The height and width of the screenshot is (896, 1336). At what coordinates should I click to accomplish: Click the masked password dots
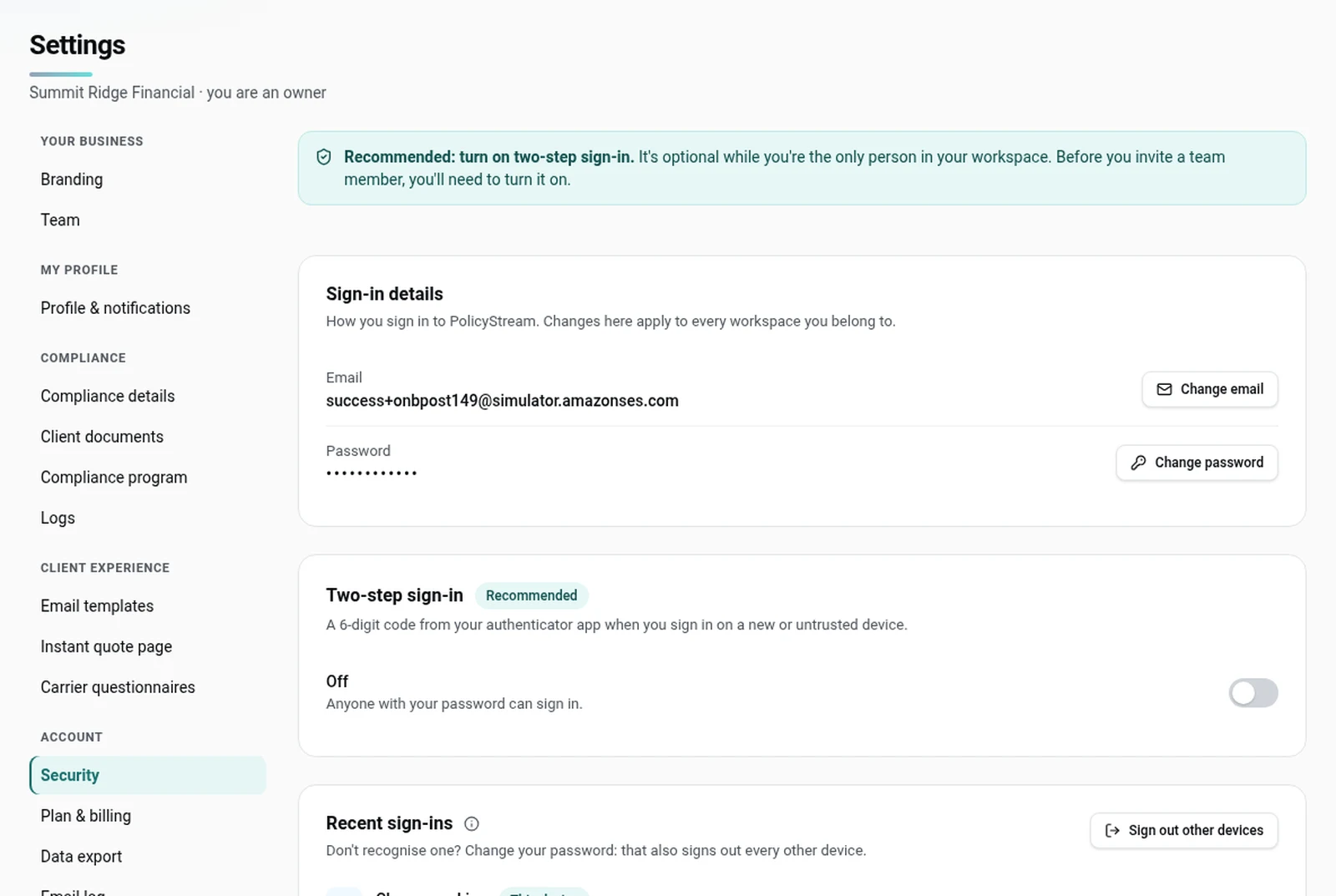pyautogui.click(x=372, y=473)
